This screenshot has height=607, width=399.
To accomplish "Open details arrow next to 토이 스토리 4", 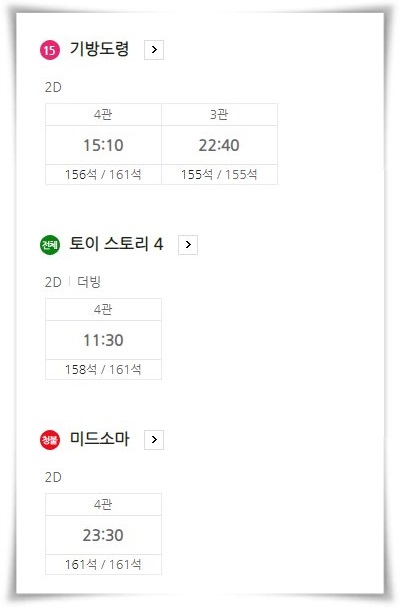I will 188,245.
